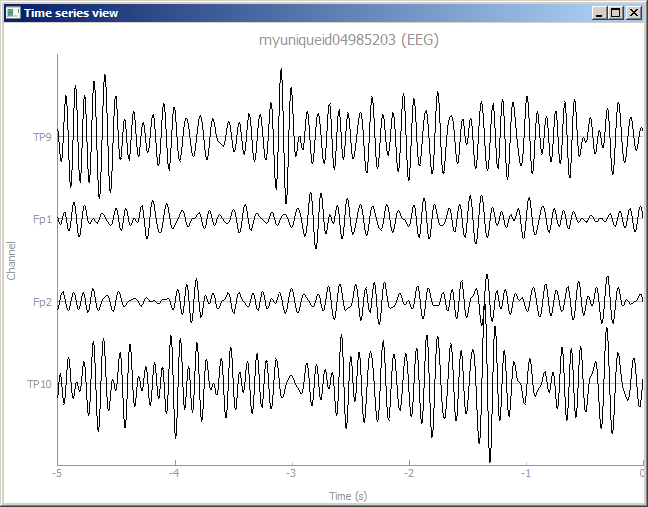Select the TP10 channel label
Viewport: 648px width, 507px height.
(x=40, y=383)
